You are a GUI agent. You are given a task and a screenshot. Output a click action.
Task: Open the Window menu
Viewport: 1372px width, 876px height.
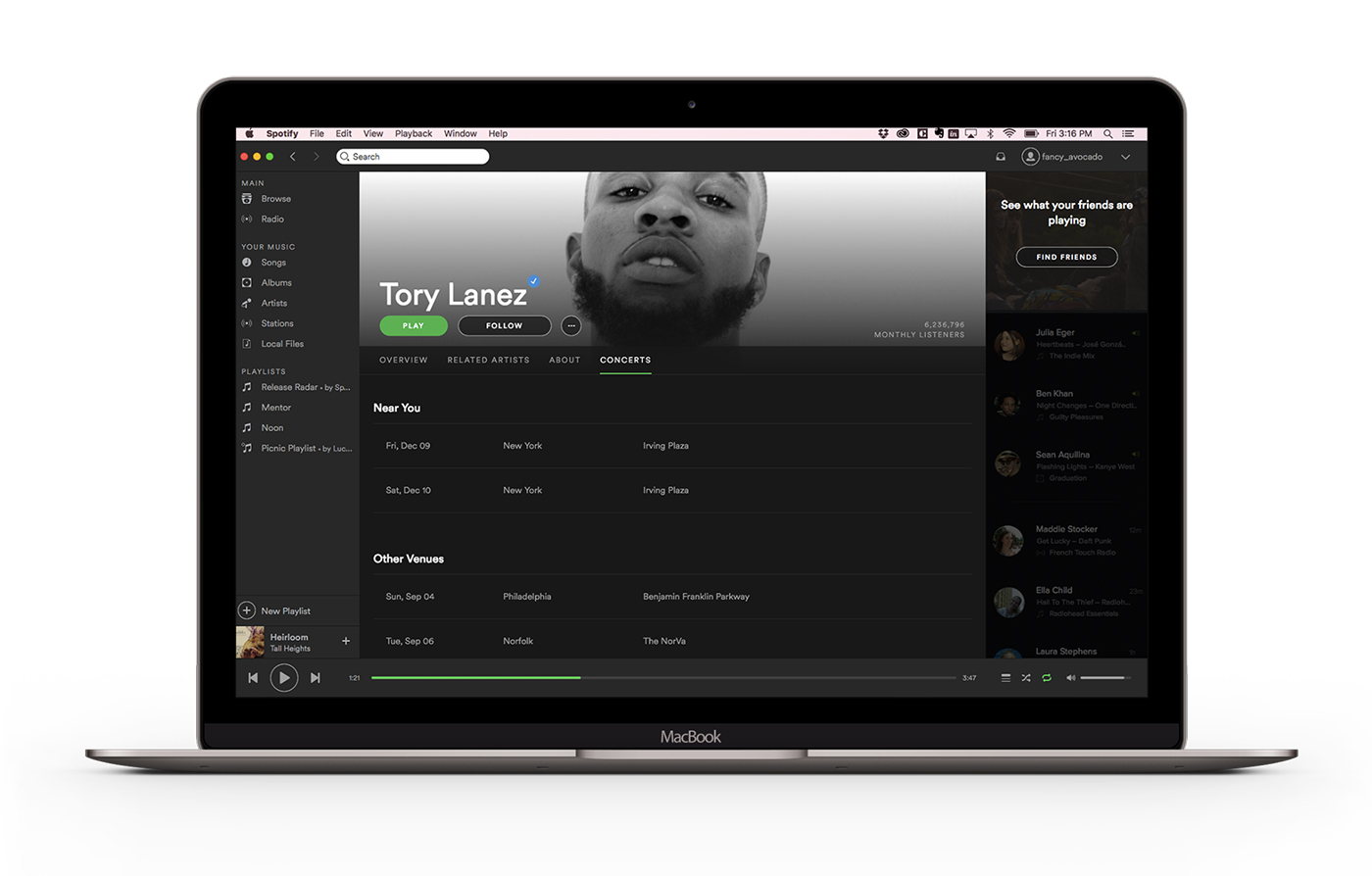(x=460, y=134)
